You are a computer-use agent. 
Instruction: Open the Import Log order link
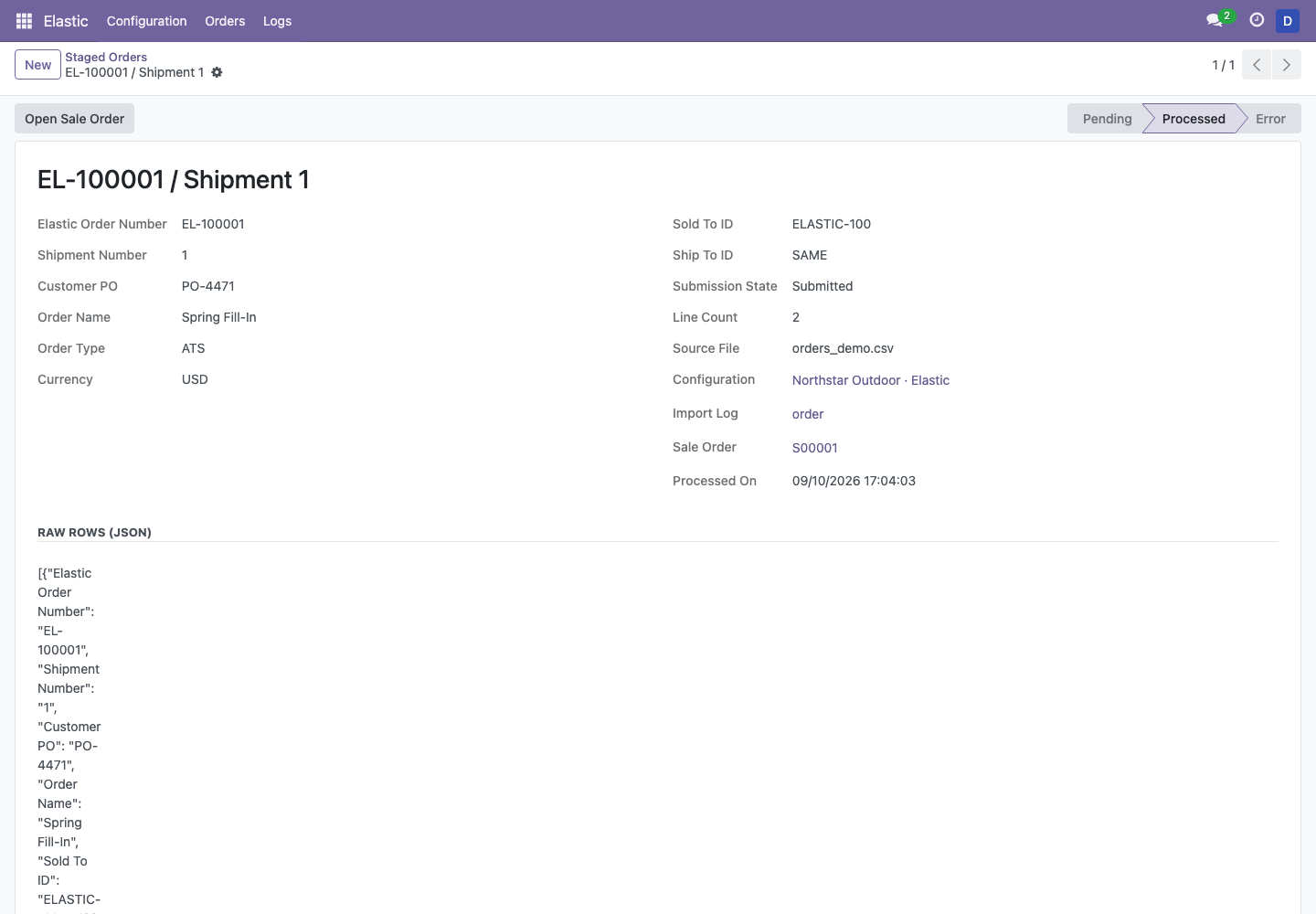(808, 414)
